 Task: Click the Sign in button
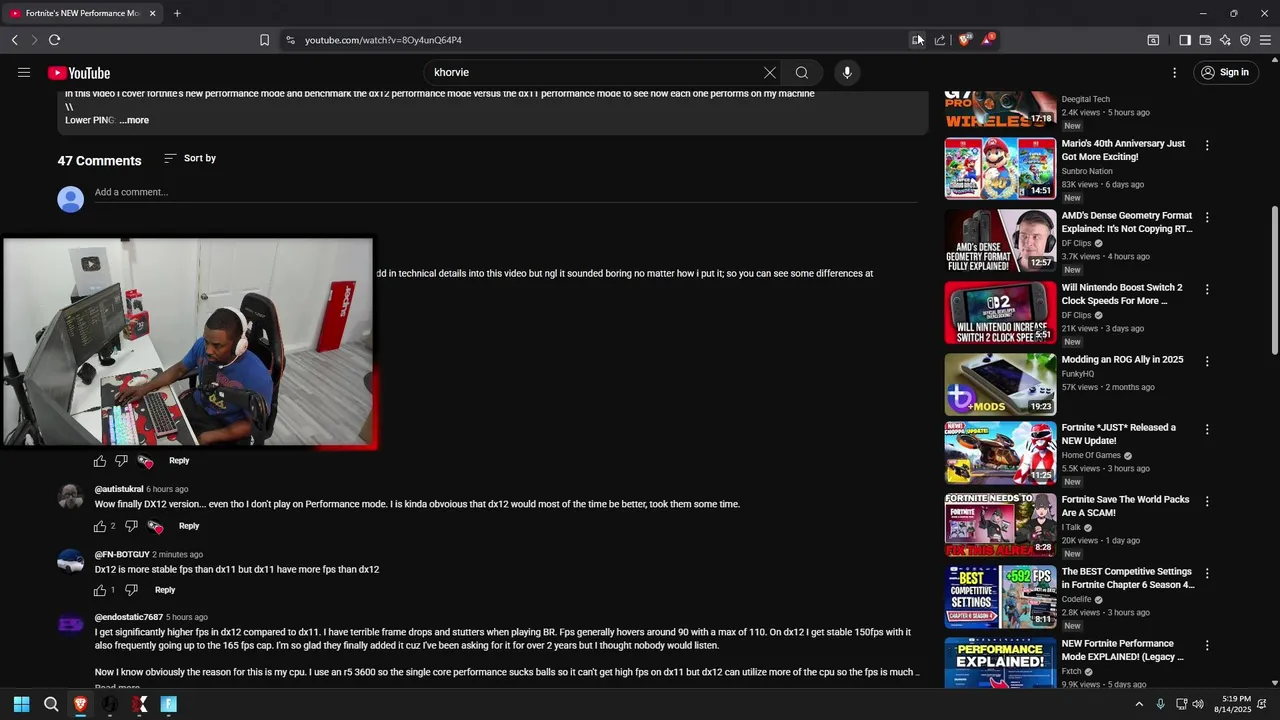pos(1225,72)
